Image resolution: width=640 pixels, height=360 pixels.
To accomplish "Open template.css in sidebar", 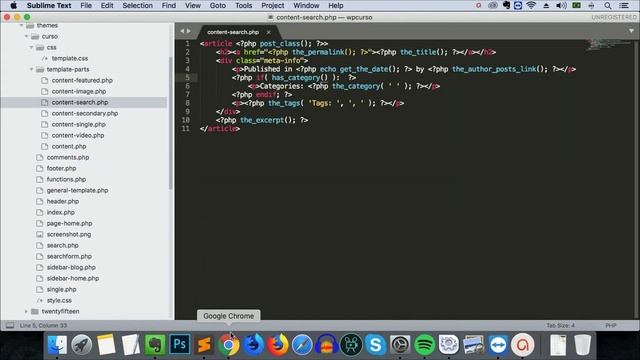I will [x=69, y=58].
